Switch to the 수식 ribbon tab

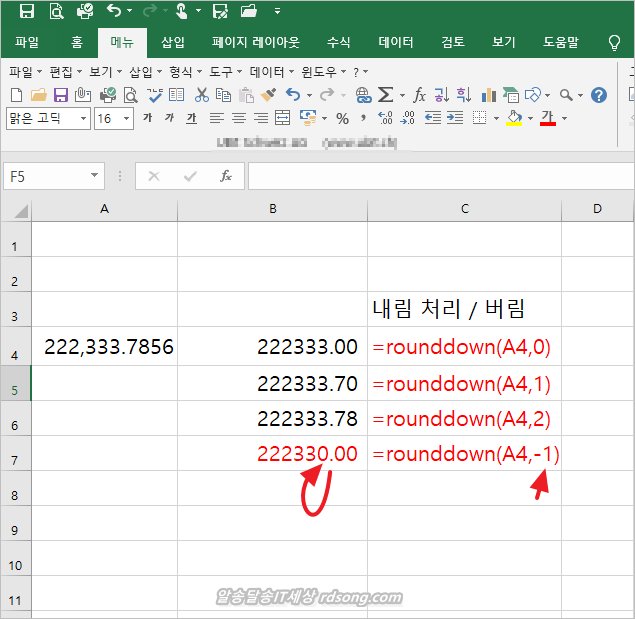pyautogui.click(x=338, y=43)
